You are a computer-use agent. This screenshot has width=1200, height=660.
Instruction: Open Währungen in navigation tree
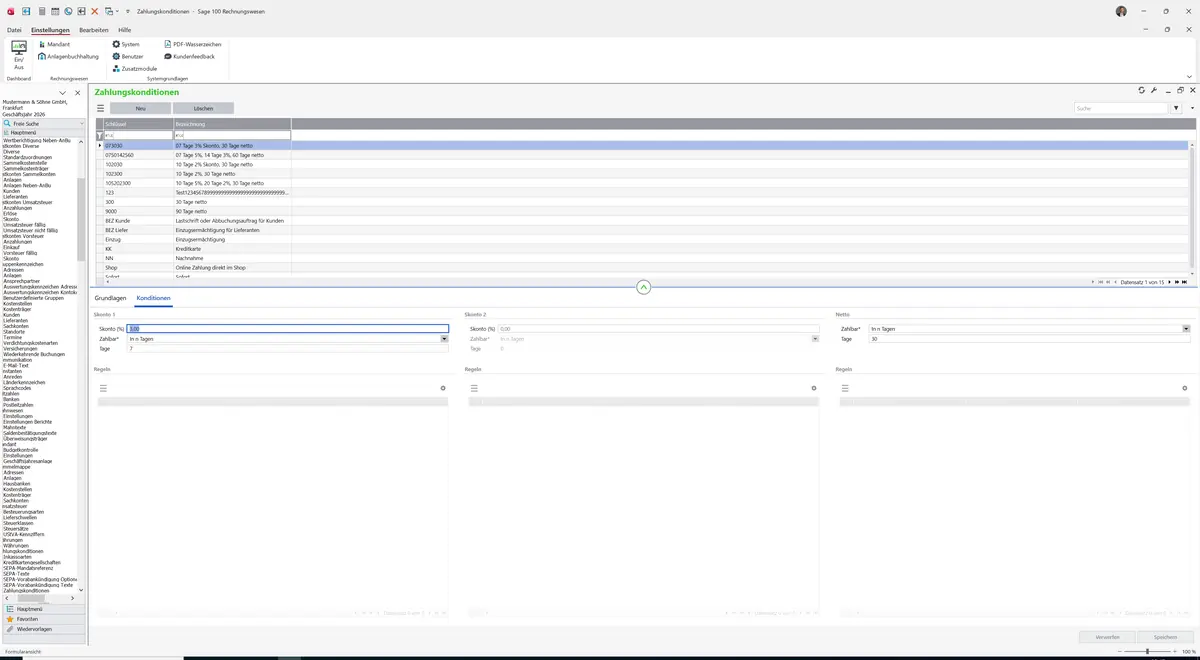(x=17, y=545)
